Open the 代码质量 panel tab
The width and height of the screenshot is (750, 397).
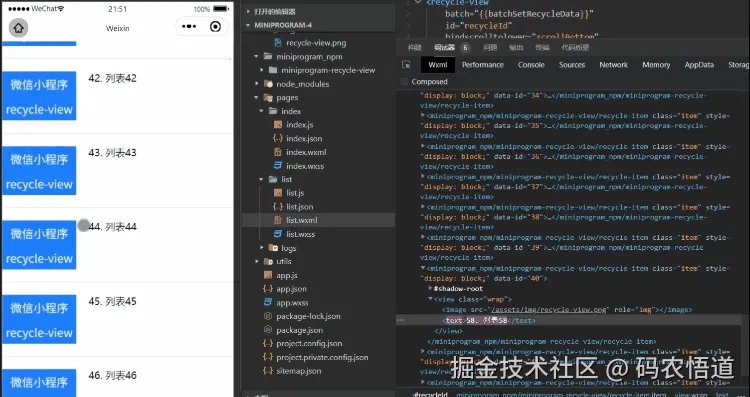click(x=575, y=47)
